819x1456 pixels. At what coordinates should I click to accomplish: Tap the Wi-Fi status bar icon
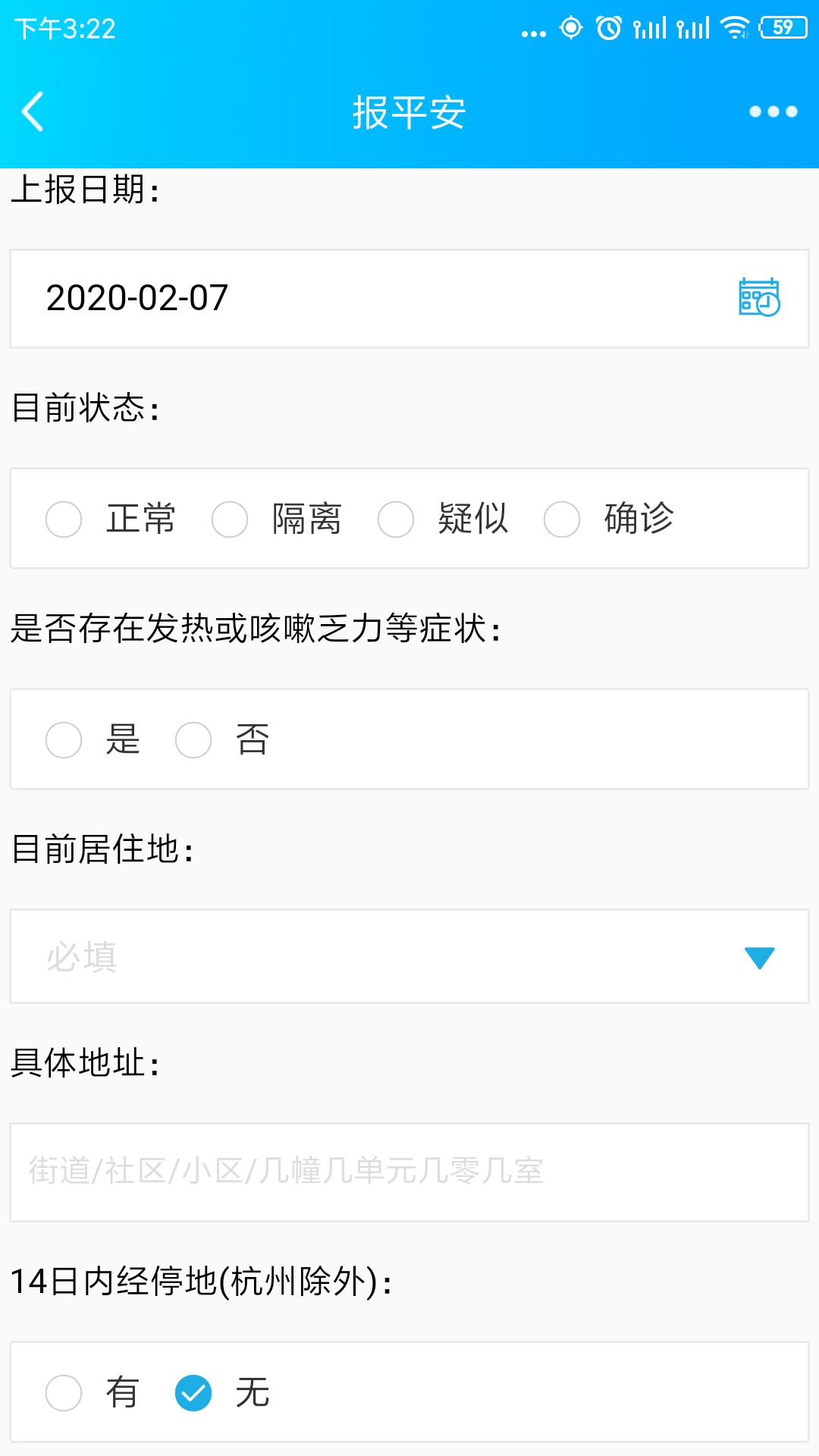point(734,29)
